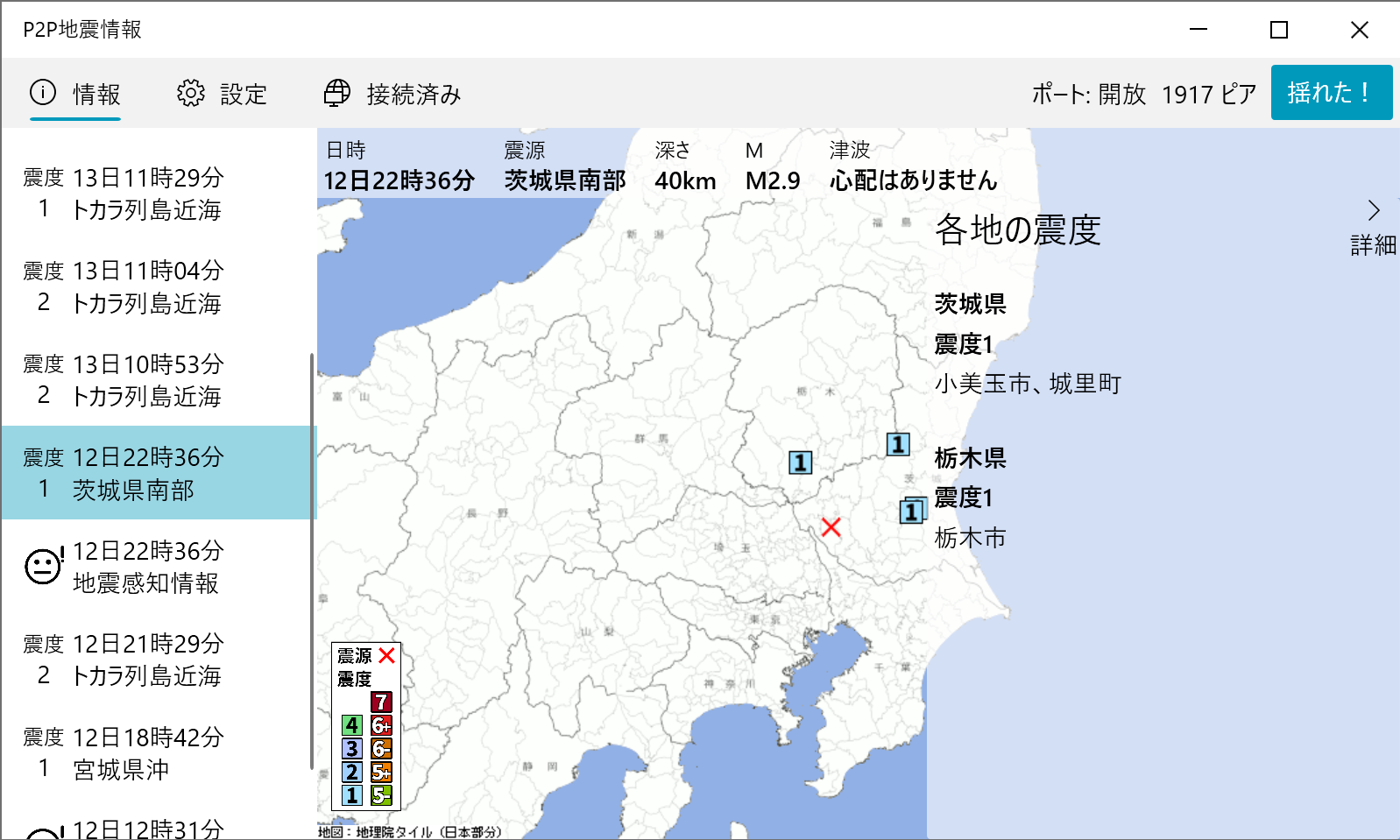Click the info circle icon
Image resolution: width=1400 pixels, height=840 pixels.
(43, 92)
